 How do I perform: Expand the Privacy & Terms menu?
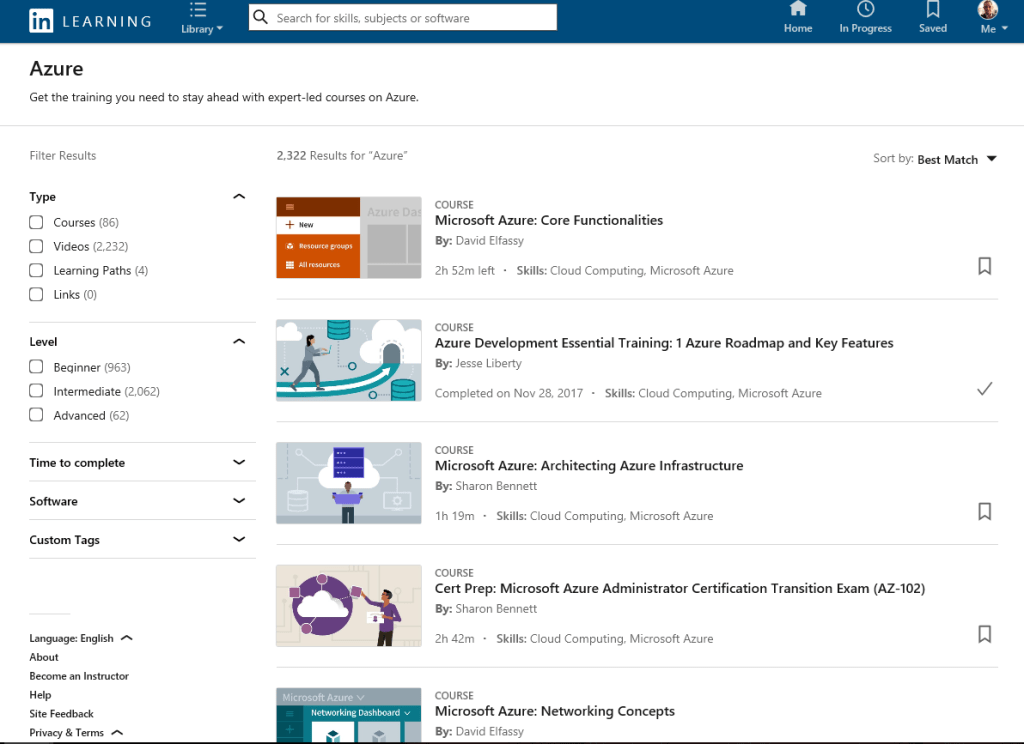point(76,733)
